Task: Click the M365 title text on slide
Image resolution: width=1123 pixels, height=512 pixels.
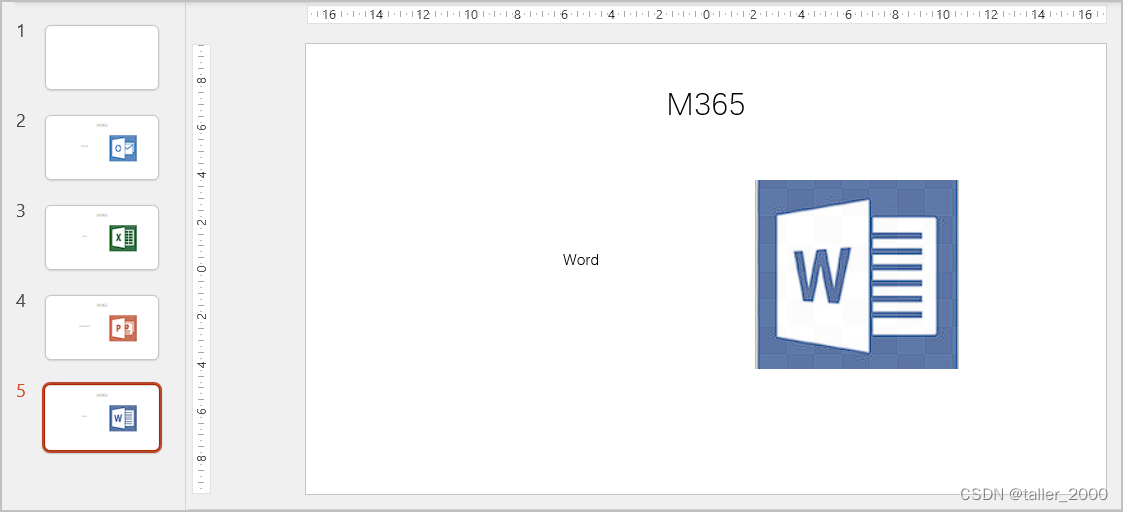Action: (x=705, y=105)
